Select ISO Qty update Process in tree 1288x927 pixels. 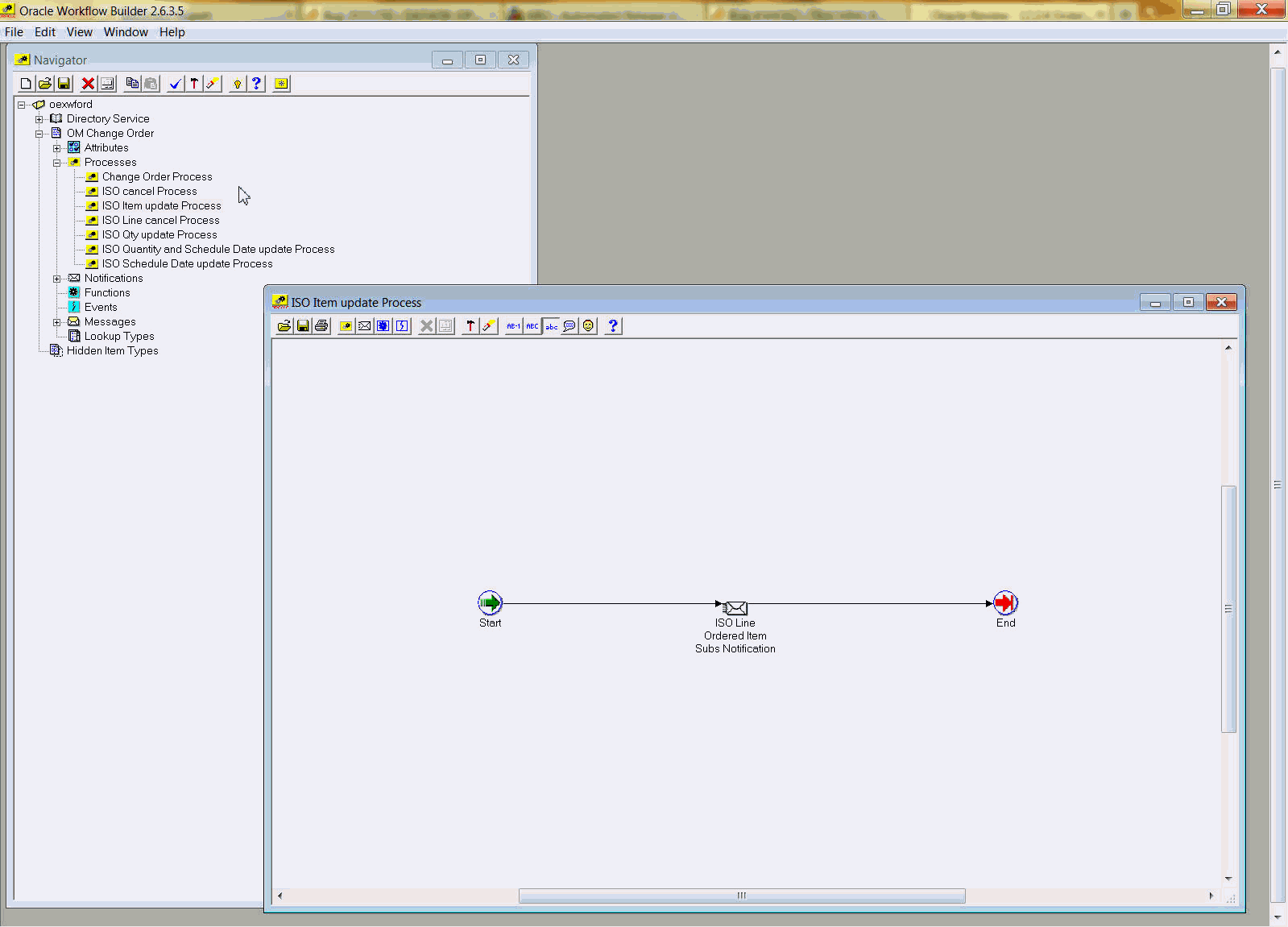click(159, 235)
